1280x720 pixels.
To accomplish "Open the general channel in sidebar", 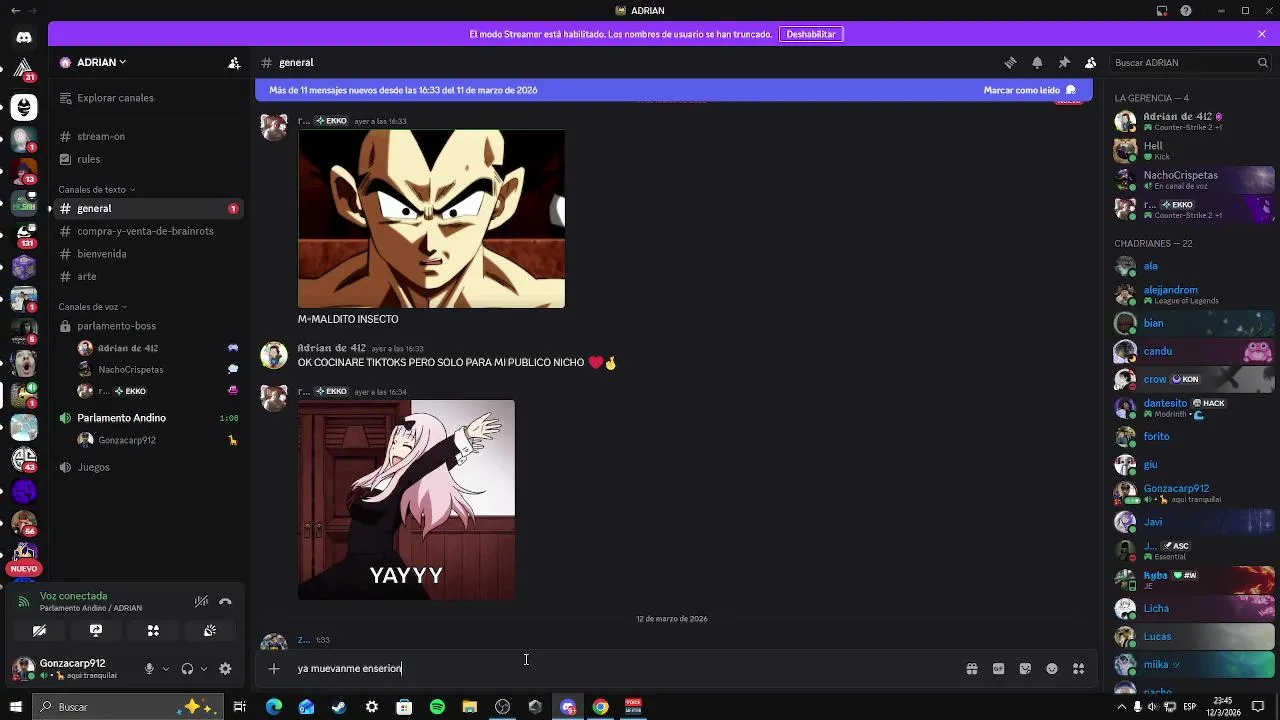I will (x=148, y=208).
